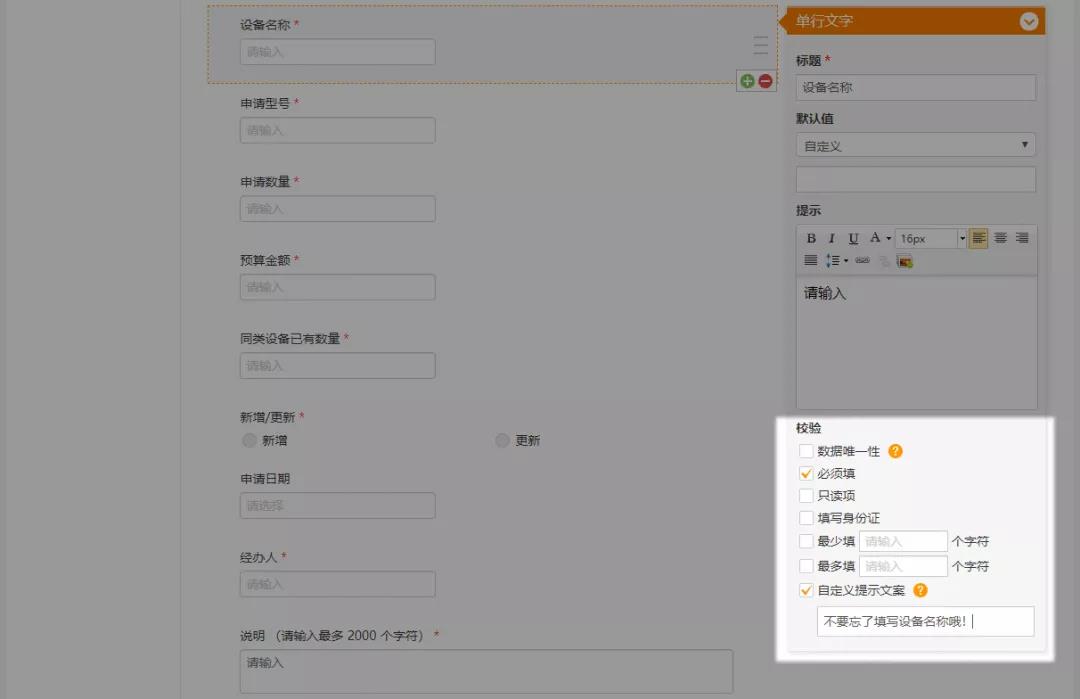Toggle italic text formatting
The image size is (1080, 699).
[x=831, y=239]
